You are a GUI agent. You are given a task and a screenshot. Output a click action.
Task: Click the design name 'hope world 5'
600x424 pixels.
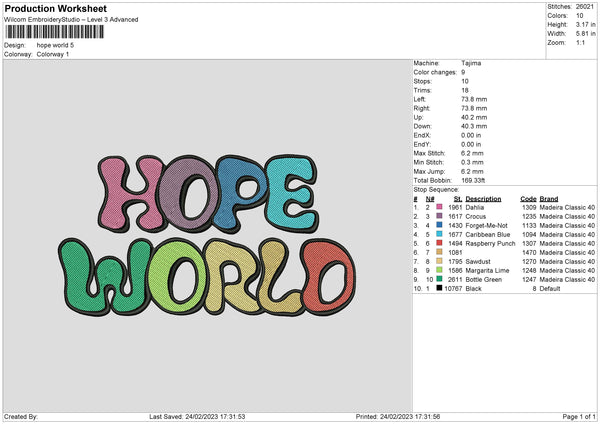pyautogui.click(x=55, y=45)
